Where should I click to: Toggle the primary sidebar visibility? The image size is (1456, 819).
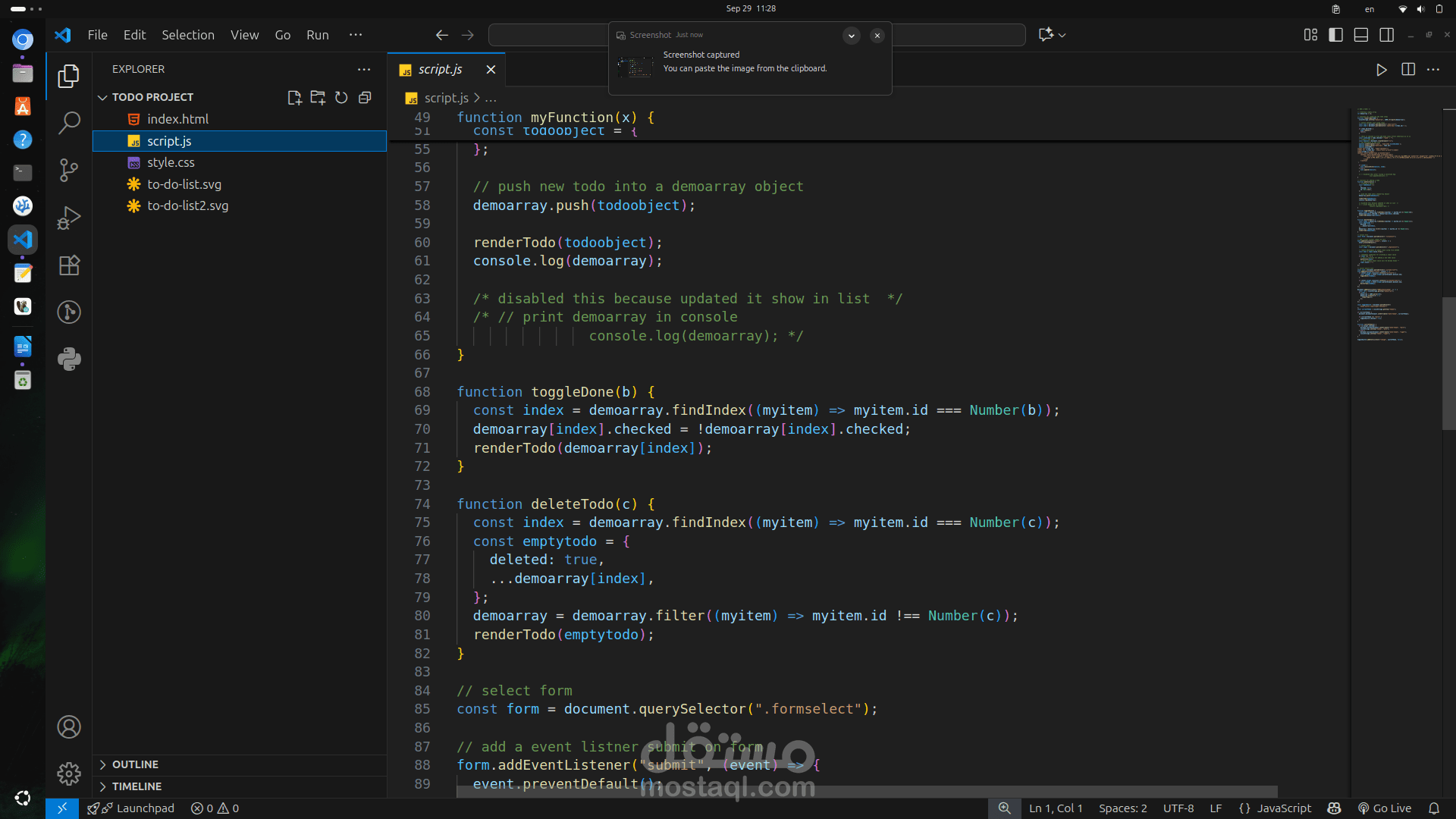(x=1336, y=35)
